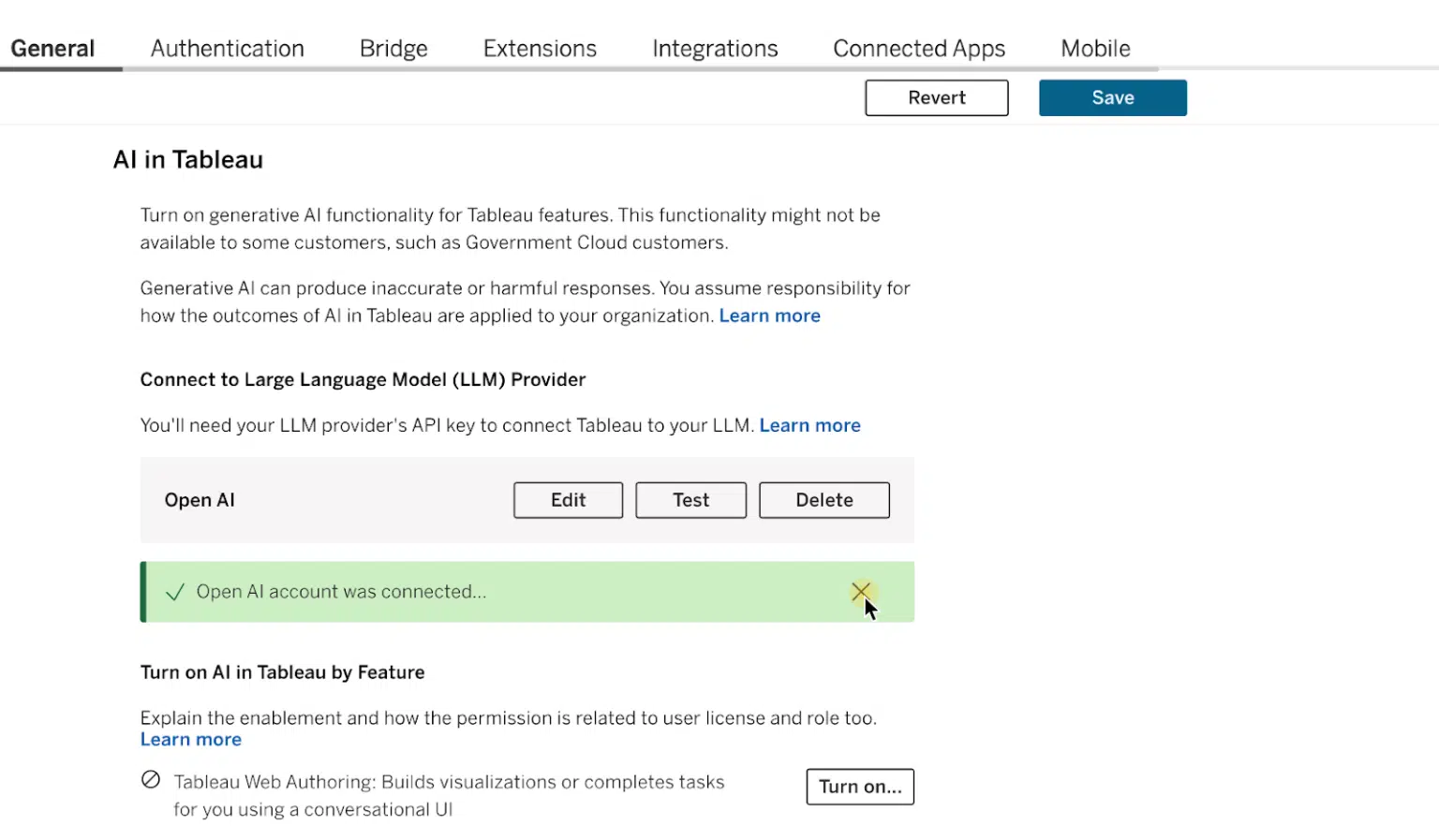Open the Authentication tab
This screenshot has height=840, width=1439.
coord(227,49)
